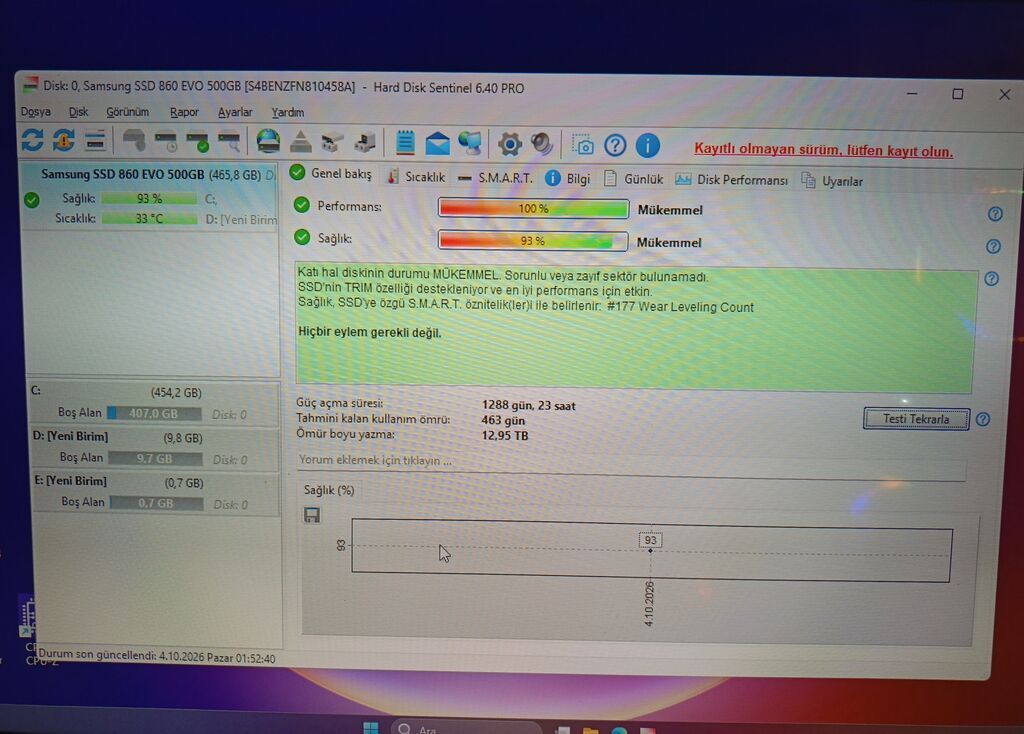Click the greyed-out disk with hand toolbar icon
Image resolution: width=1024 pixels, height=734 pixels.
pos(134,140)
